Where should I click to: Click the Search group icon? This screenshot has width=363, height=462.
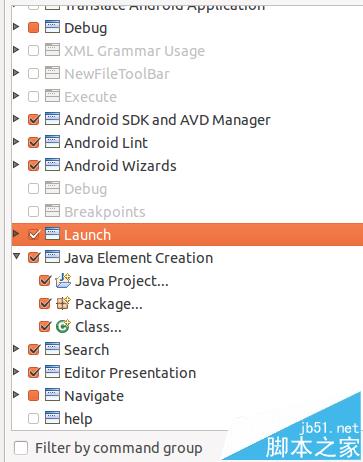52,349
